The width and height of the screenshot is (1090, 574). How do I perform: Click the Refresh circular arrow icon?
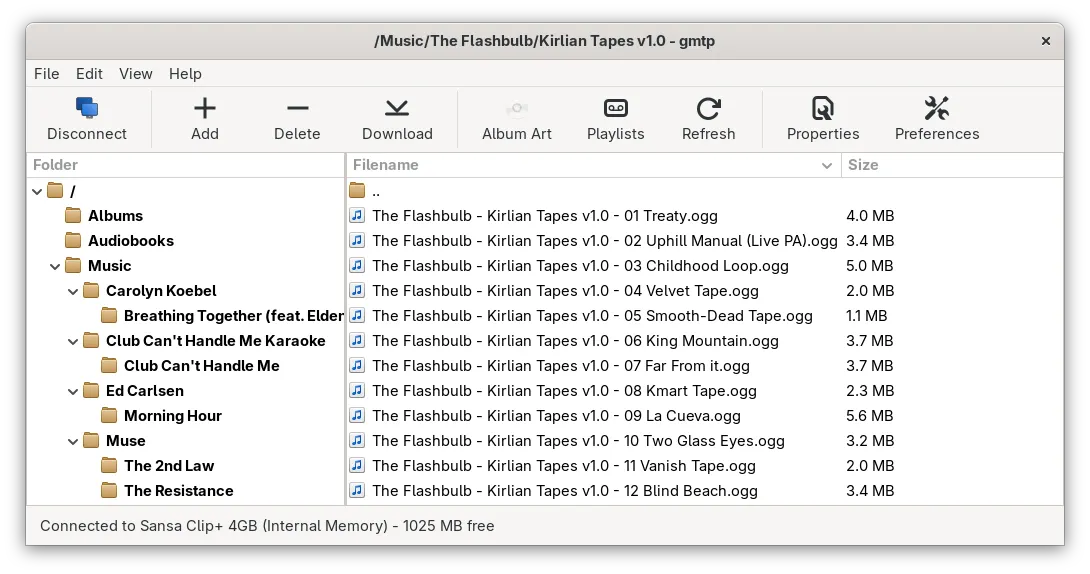(708, 108)
